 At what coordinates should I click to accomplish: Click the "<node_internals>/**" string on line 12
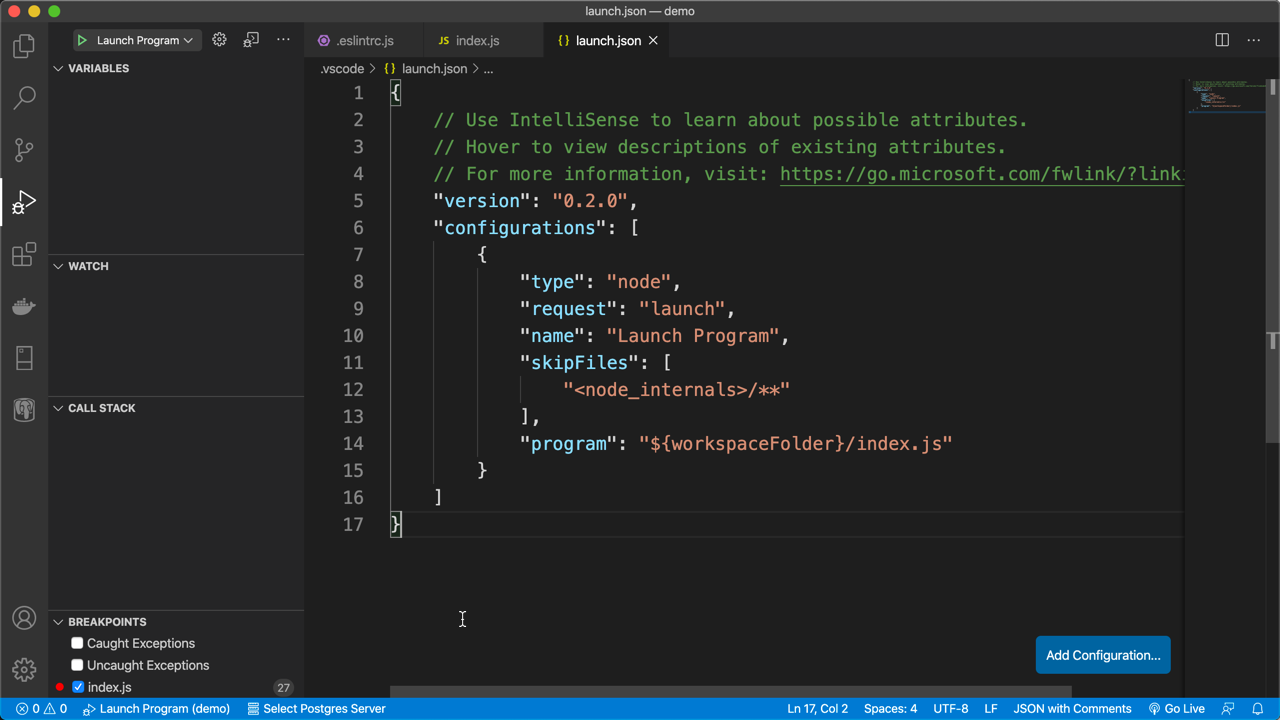(676, 390)
